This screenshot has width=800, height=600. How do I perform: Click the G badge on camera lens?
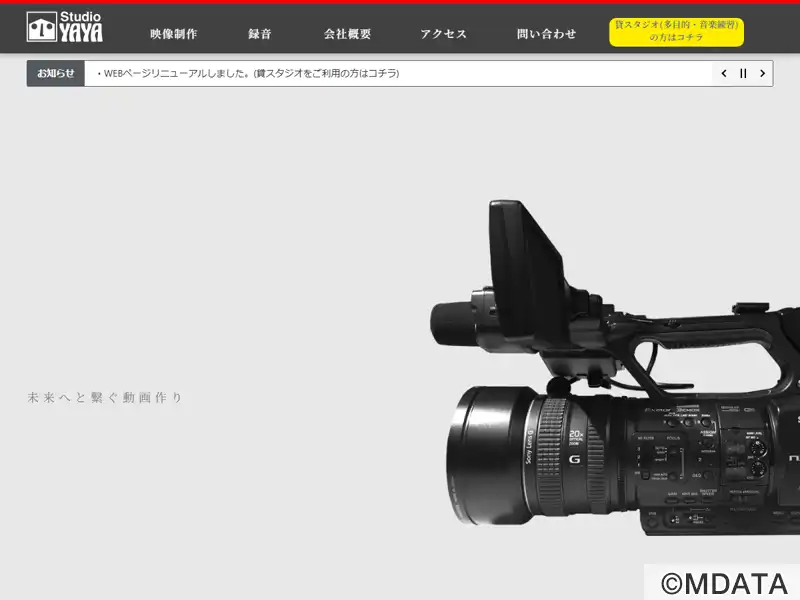574,459
